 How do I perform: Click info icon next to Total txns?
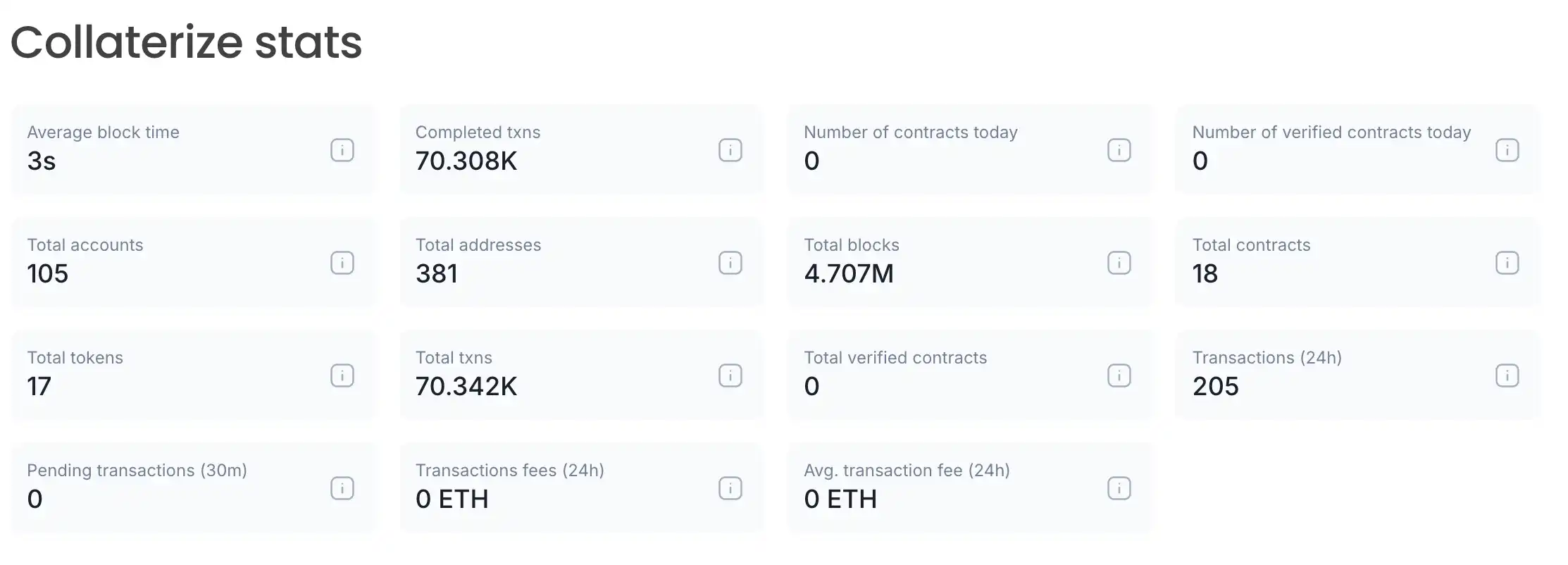(730, 375)
